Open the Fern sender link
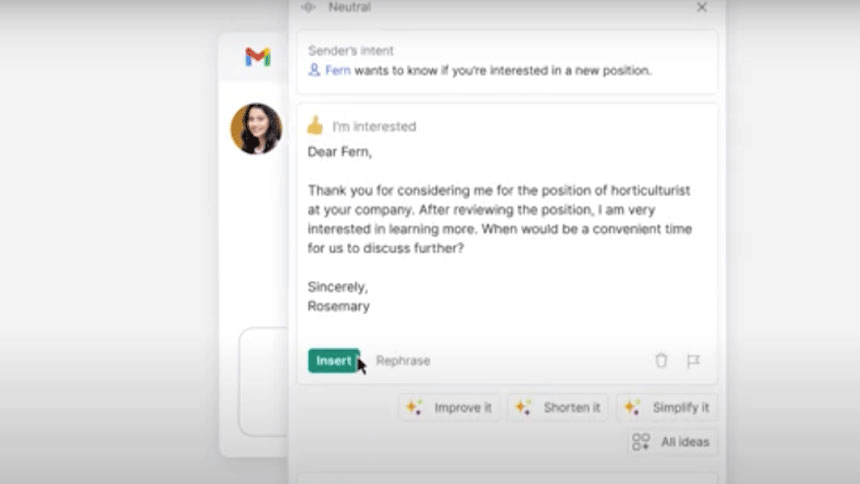 337,71
